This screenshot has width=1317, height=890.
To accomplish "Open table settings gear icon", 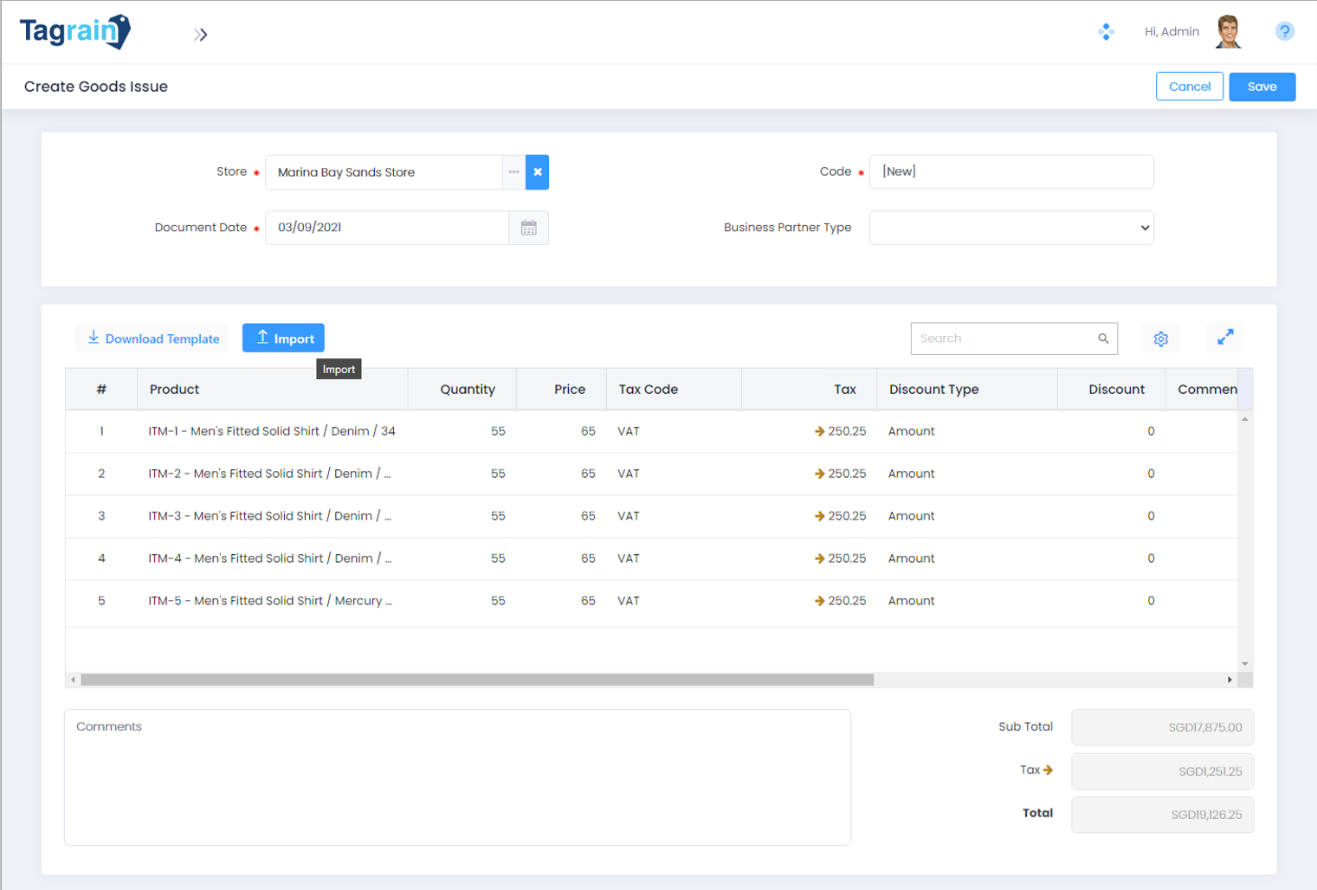I will [1160, 339].
